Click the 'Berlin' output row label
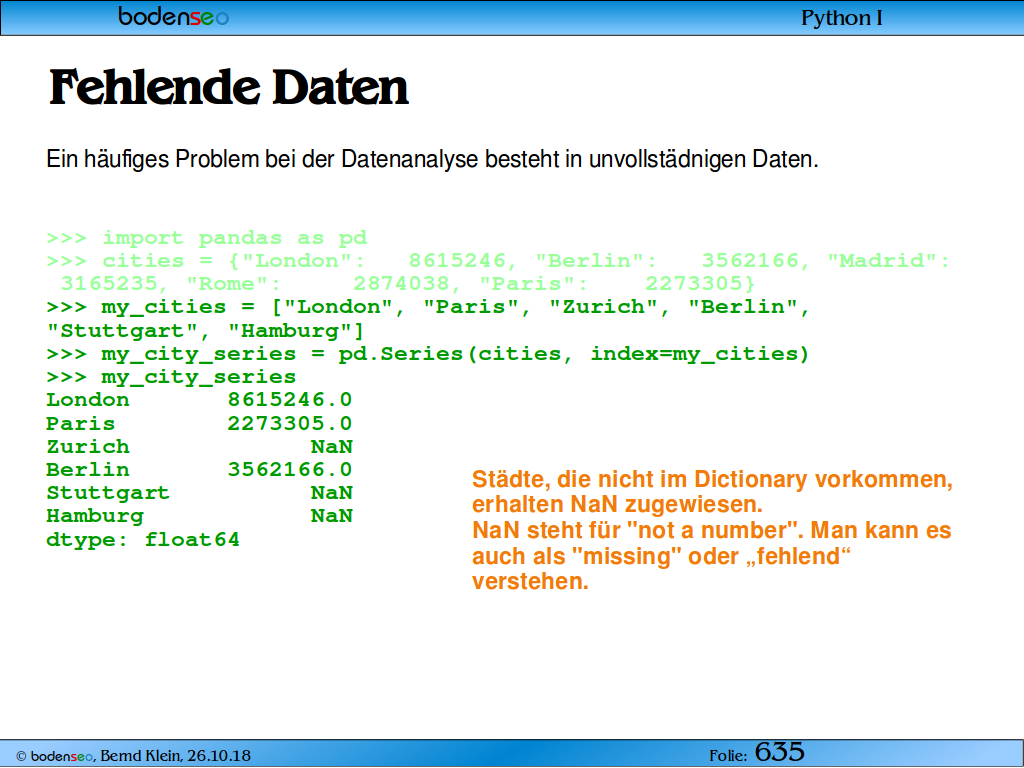 point(88,470)
